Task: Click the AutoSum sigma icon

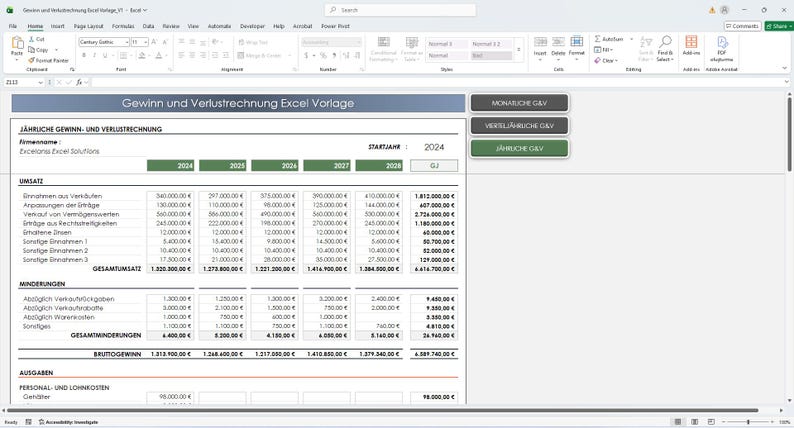Action: coord(598,39)
